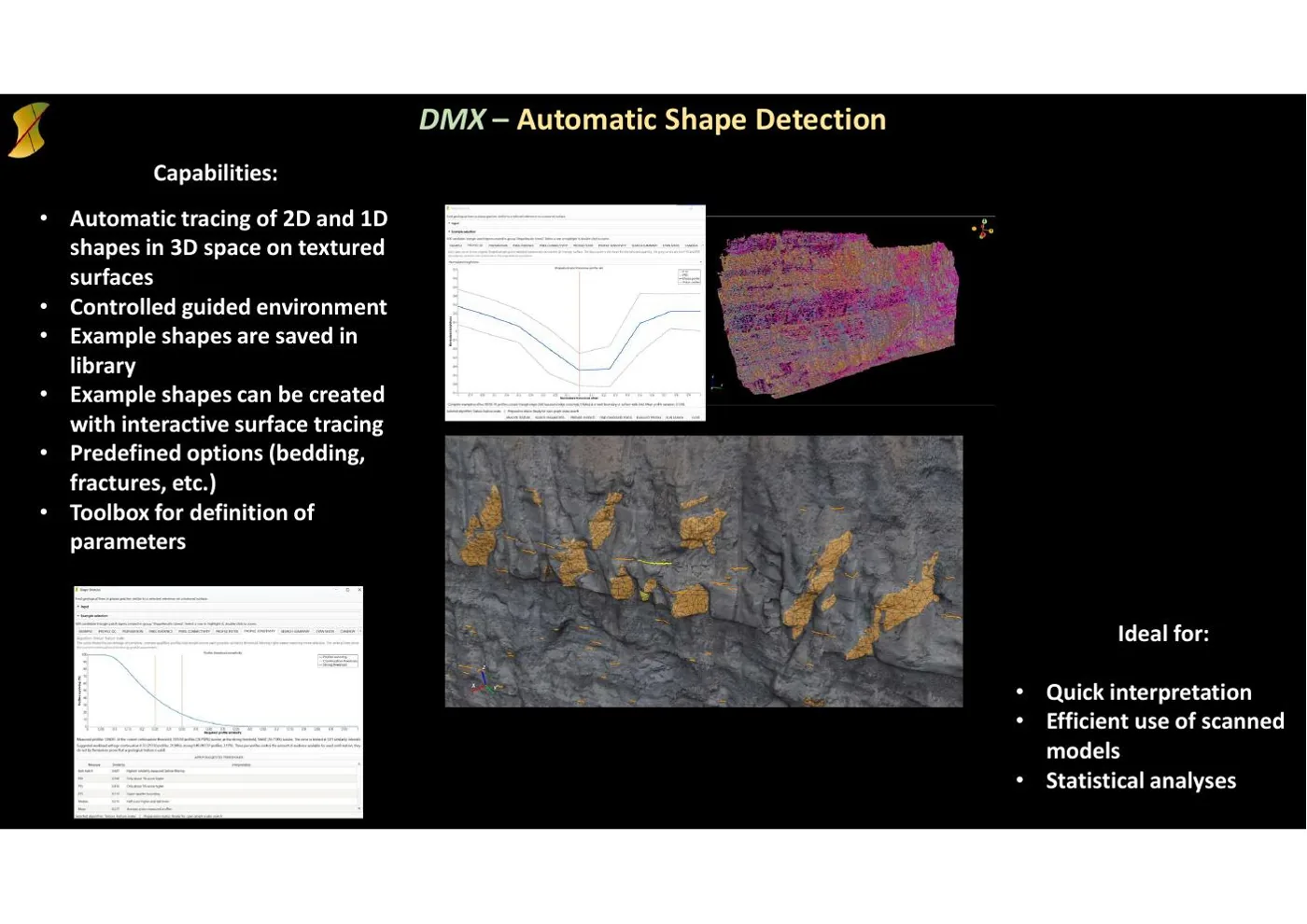Viewport: 1307px width, 924px height.
Task: Click "Predefined options (bedding, fractures, etc.)" bullet
Action: click(218, 468)
